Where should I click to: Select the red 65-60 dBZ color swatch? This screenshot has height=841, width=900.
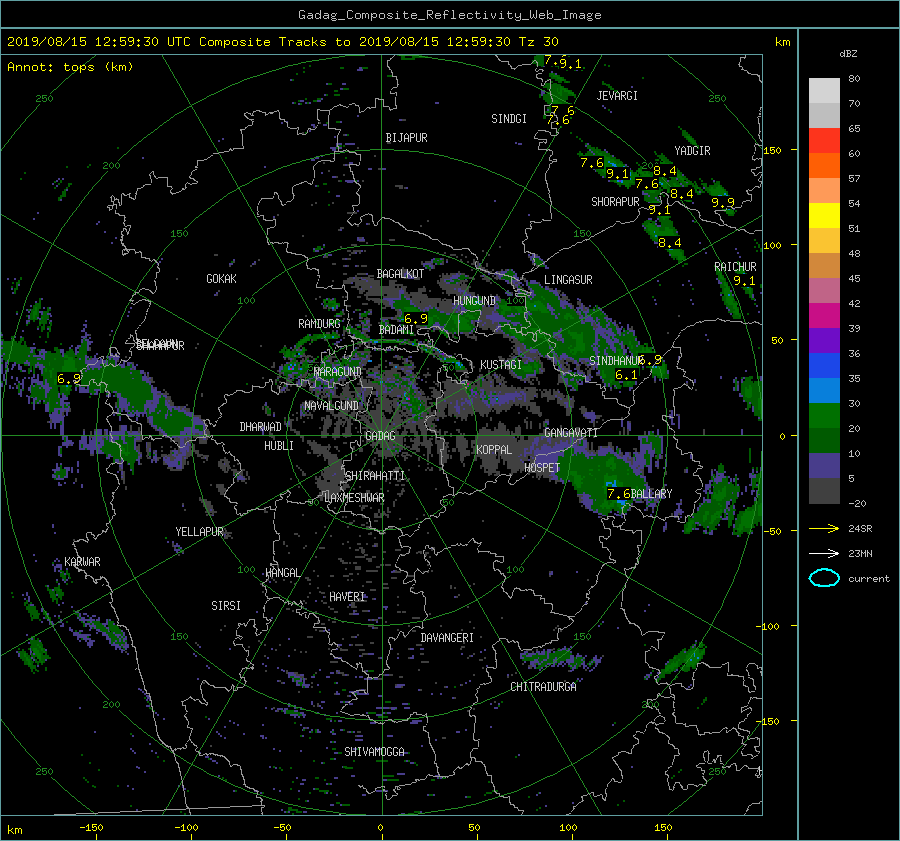pyautogui.click(x=824, y=141)
